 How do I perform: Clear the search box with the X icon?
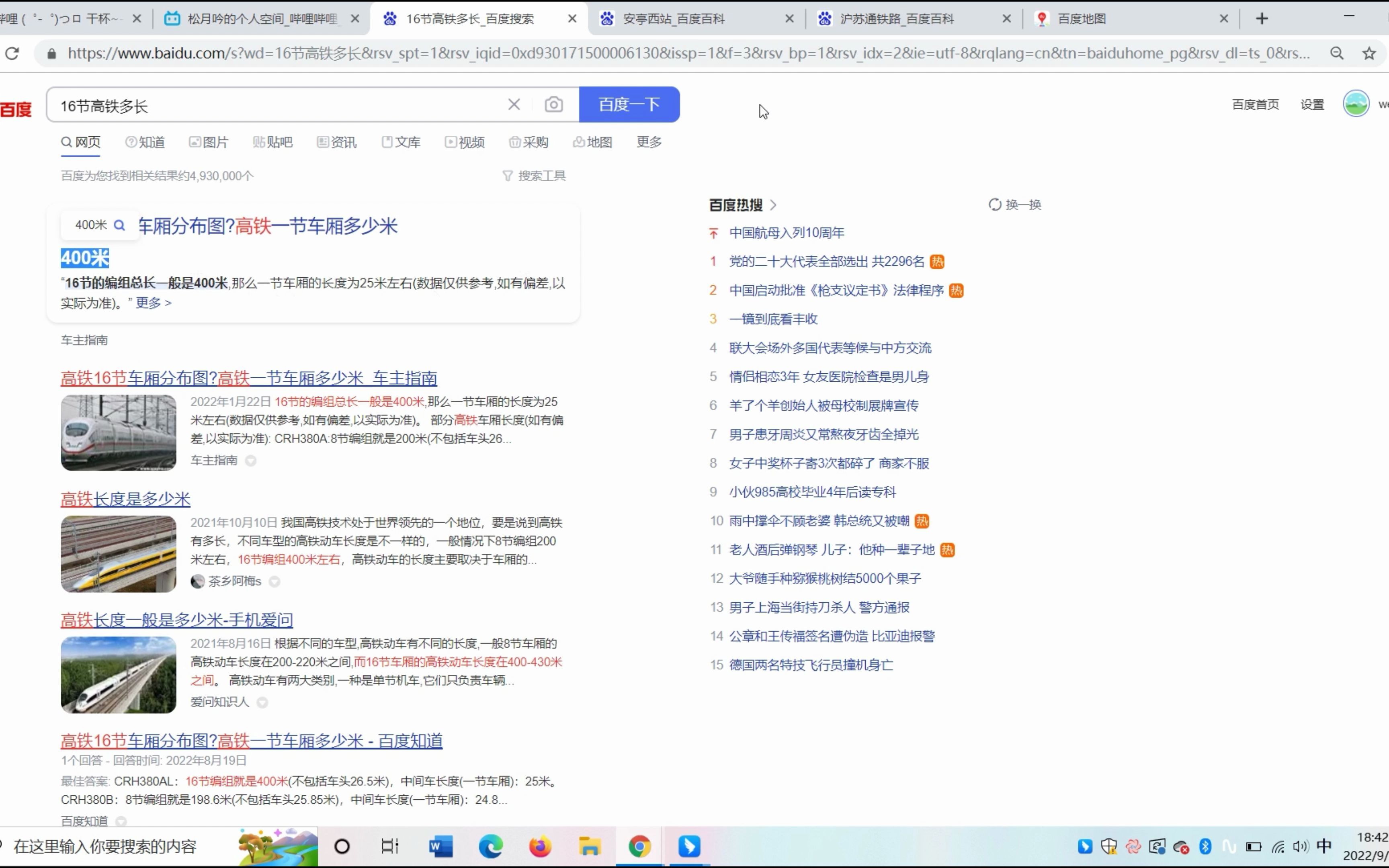(x=514, y=104)
